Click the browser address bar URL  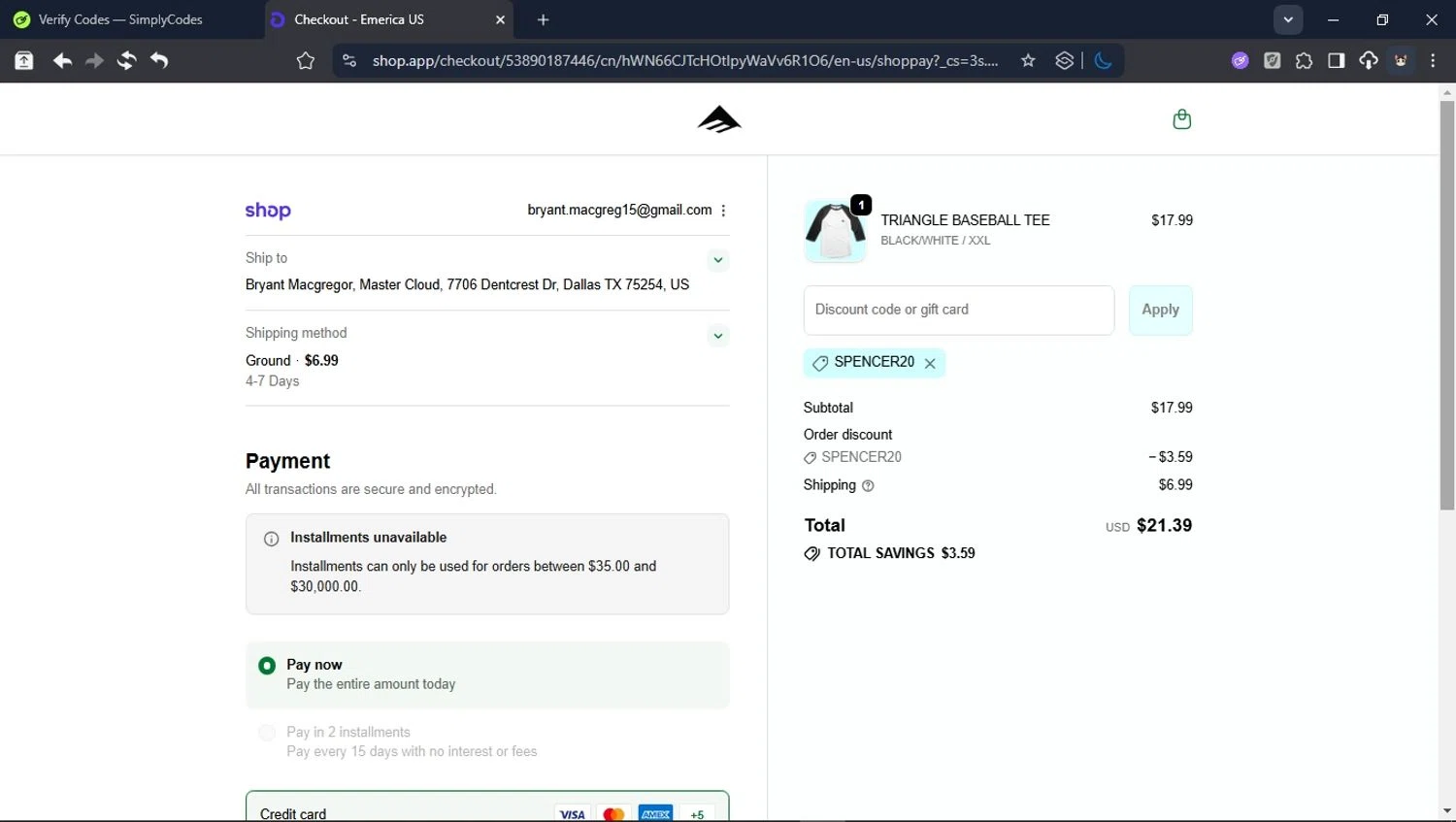coord(684,60)
